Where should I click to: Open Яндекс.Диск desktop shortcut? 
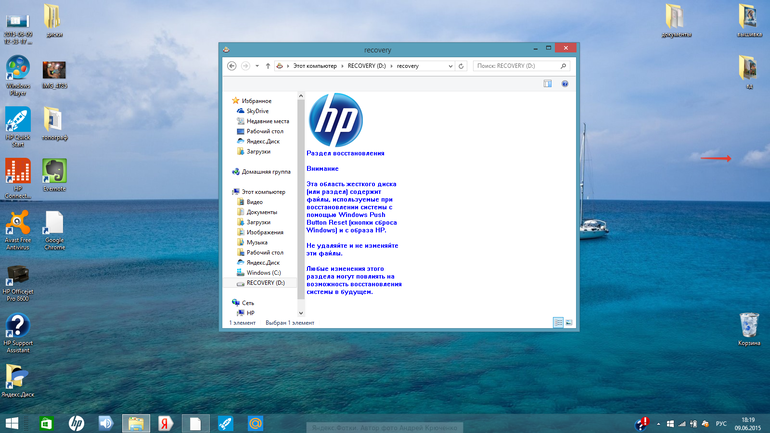click(x=18, y=380)
